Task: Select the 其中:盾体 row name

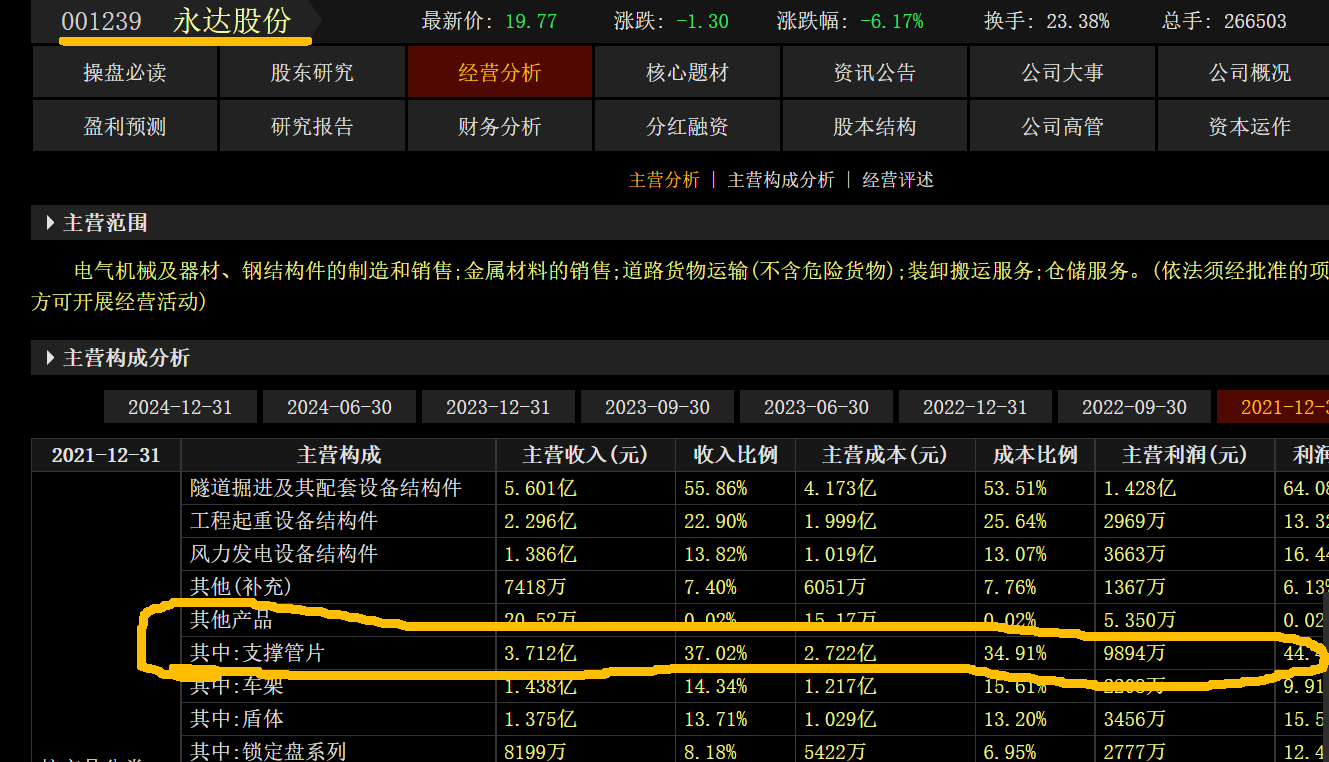Action: point(237,719)
